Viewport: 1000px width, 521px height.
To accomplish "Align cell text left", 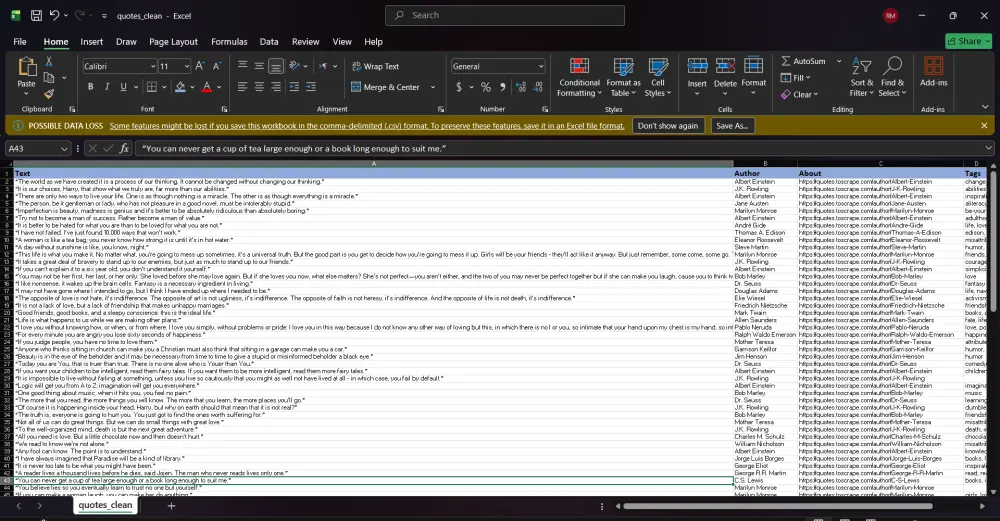I will pyautogui.click(x=242, y=87).
